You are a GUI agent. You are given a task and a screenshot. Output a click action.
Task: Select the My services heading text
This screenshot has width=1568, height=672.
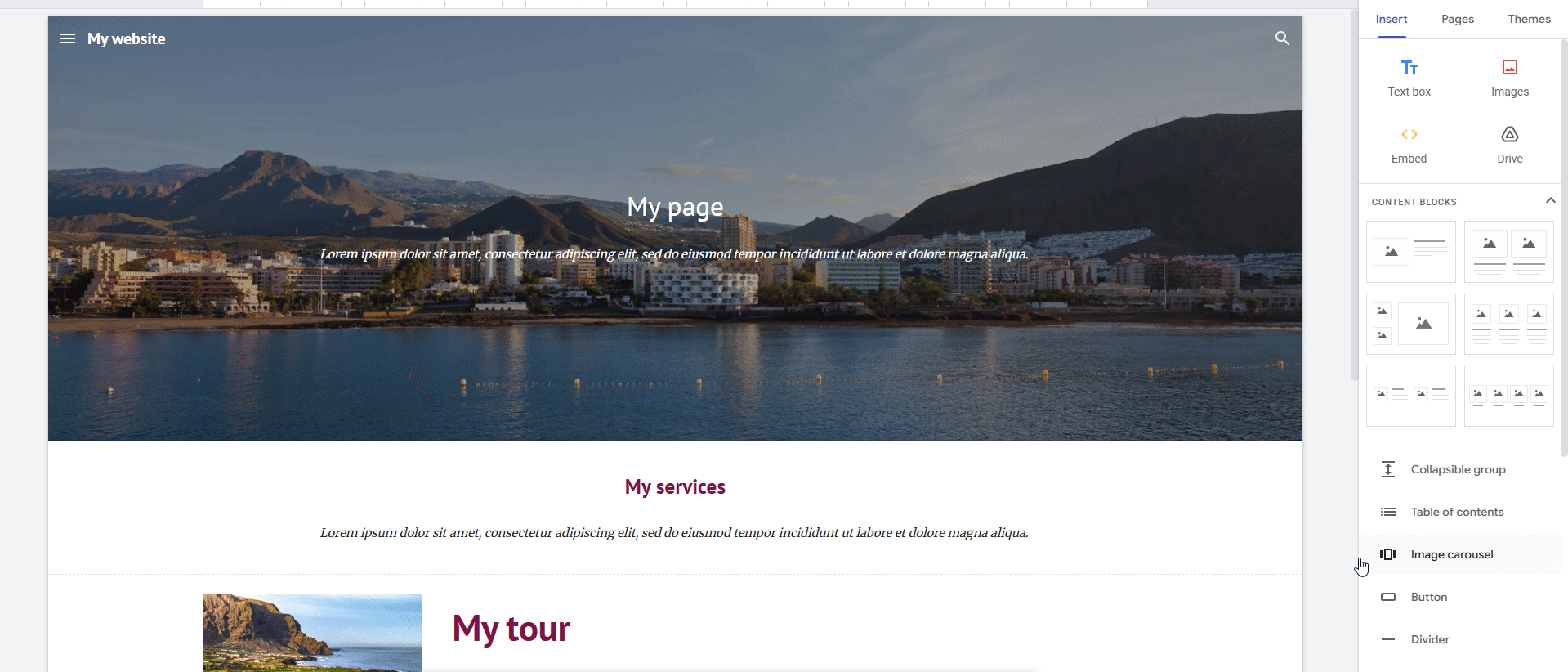pos(675,487)
